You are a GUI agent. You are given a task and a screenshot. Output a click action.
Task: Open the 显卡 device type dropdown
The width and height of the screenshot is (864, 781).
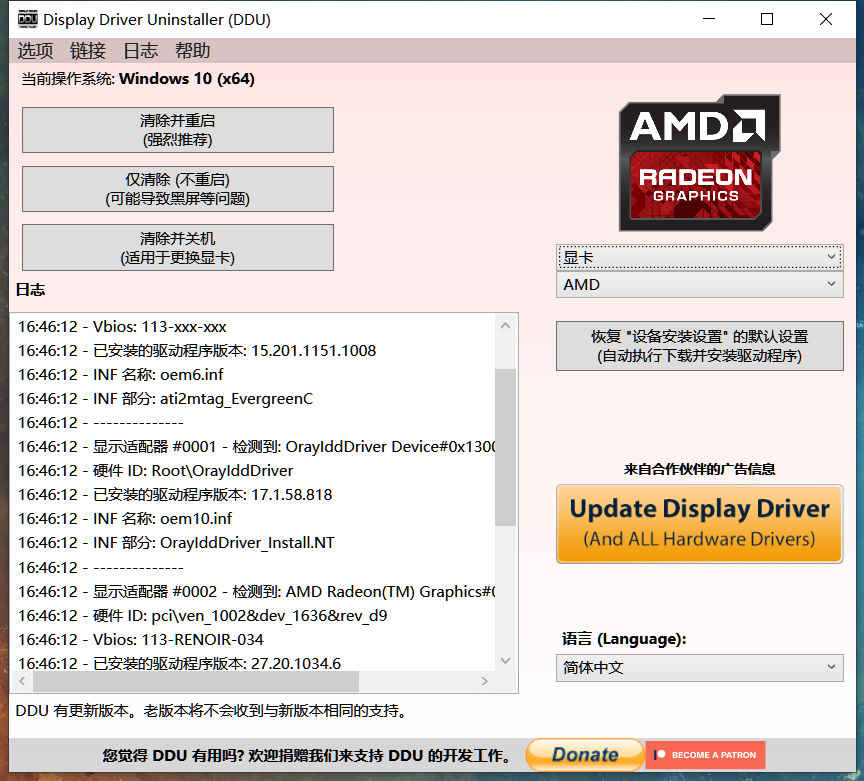point(699,257)
